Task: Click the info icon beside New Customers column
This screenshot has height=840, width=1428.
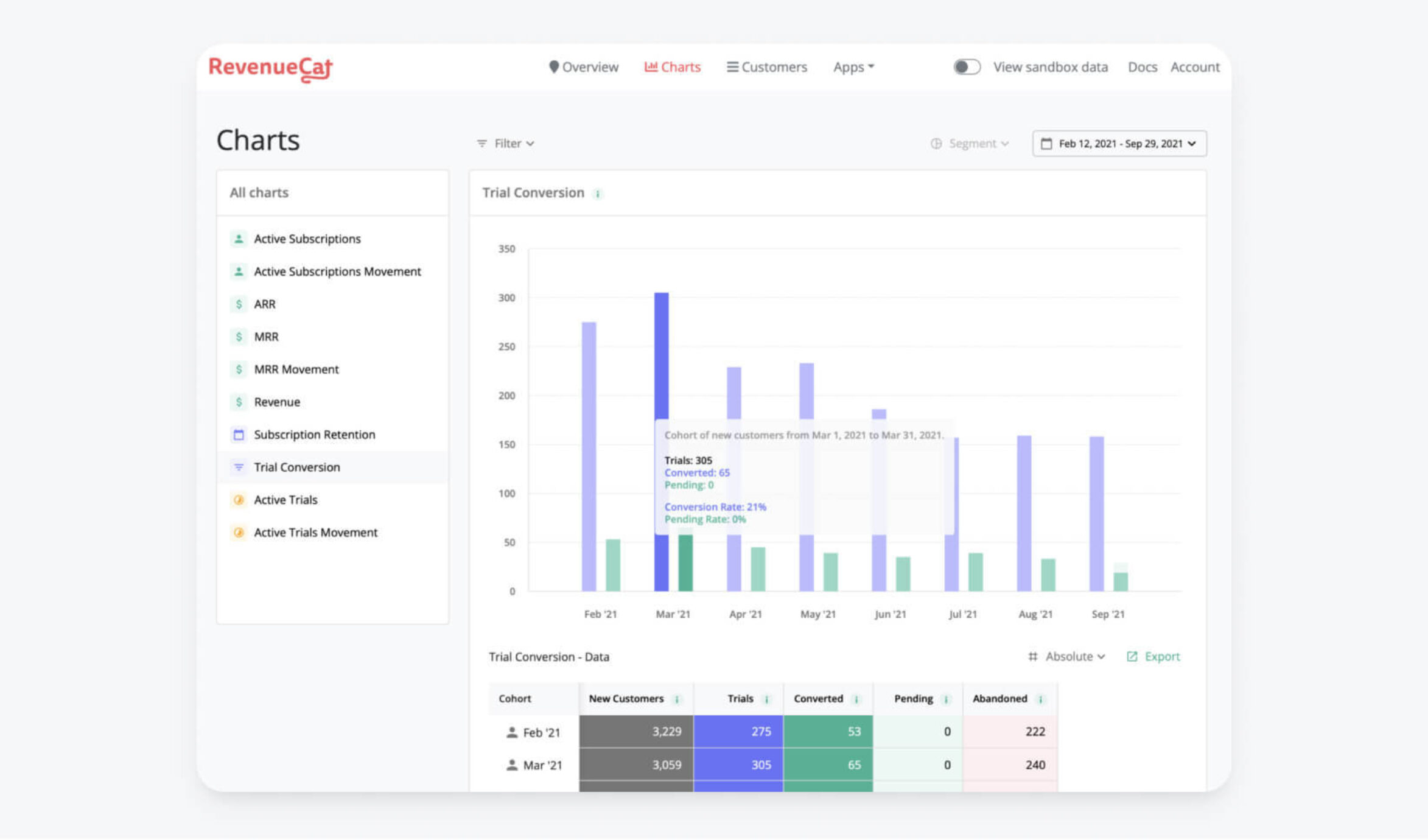Action: pos(677,699)
